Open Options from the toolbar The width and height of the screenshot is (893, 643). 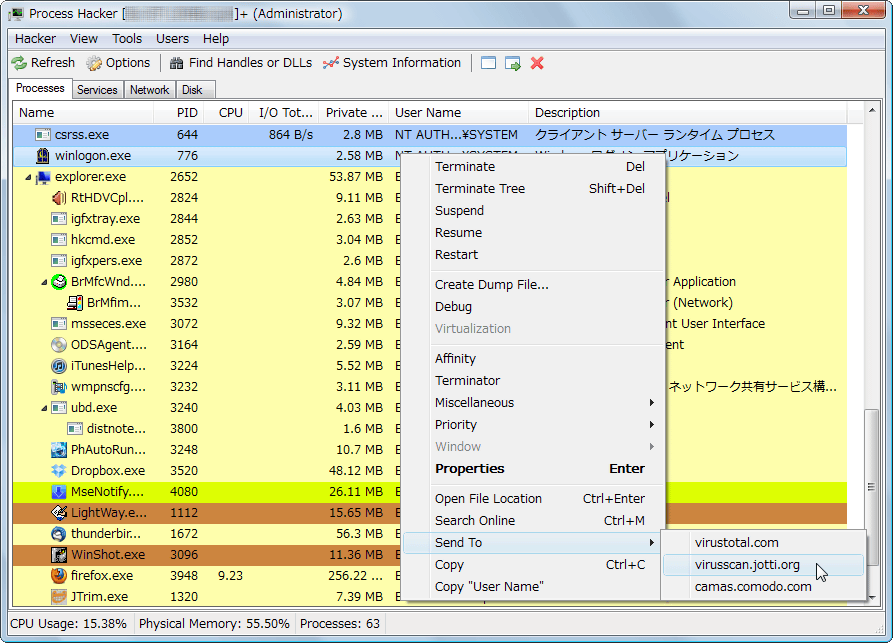click(x=118, y=63)
